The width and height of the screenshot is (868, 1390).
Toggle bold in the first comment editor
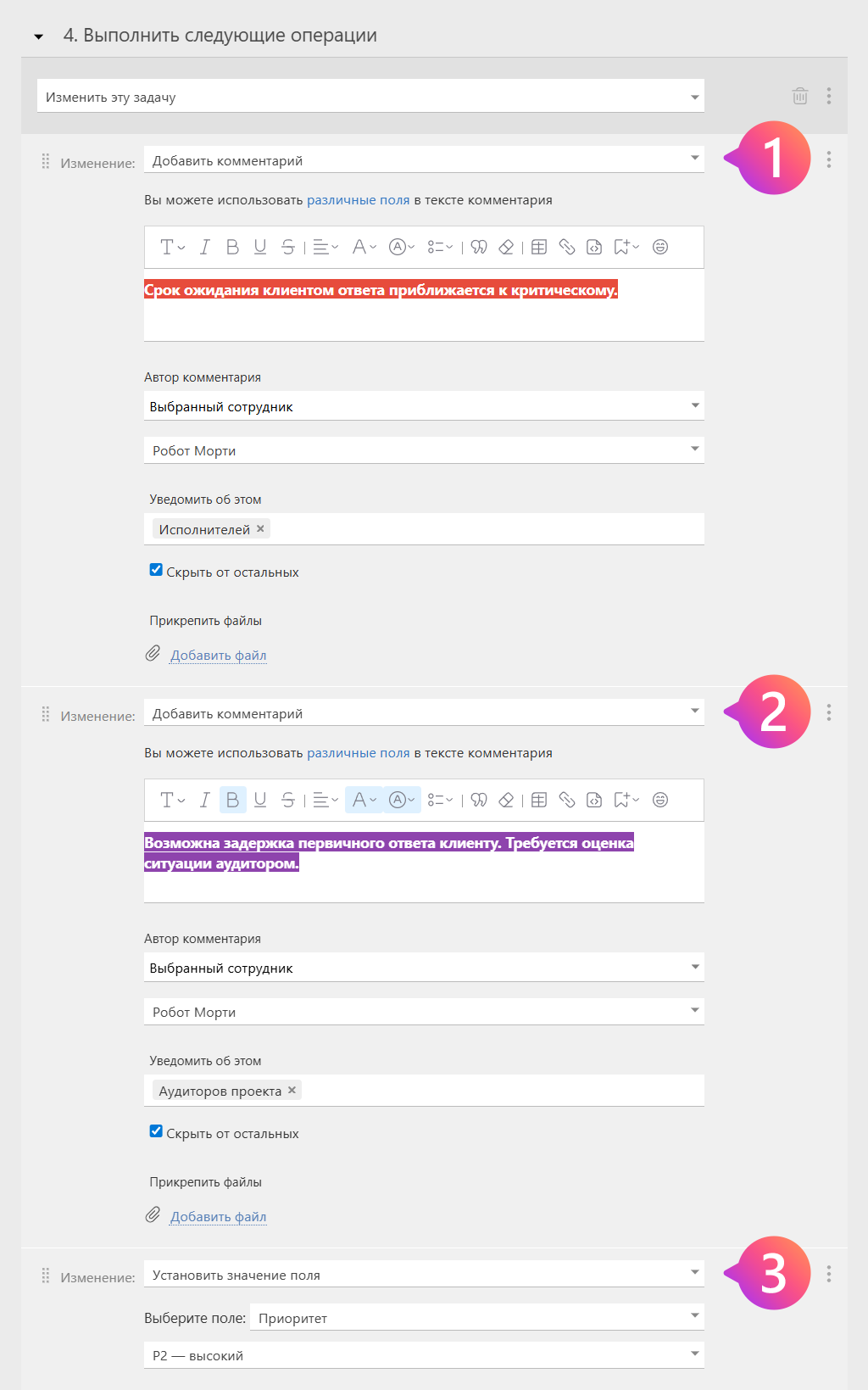(232, 247)
